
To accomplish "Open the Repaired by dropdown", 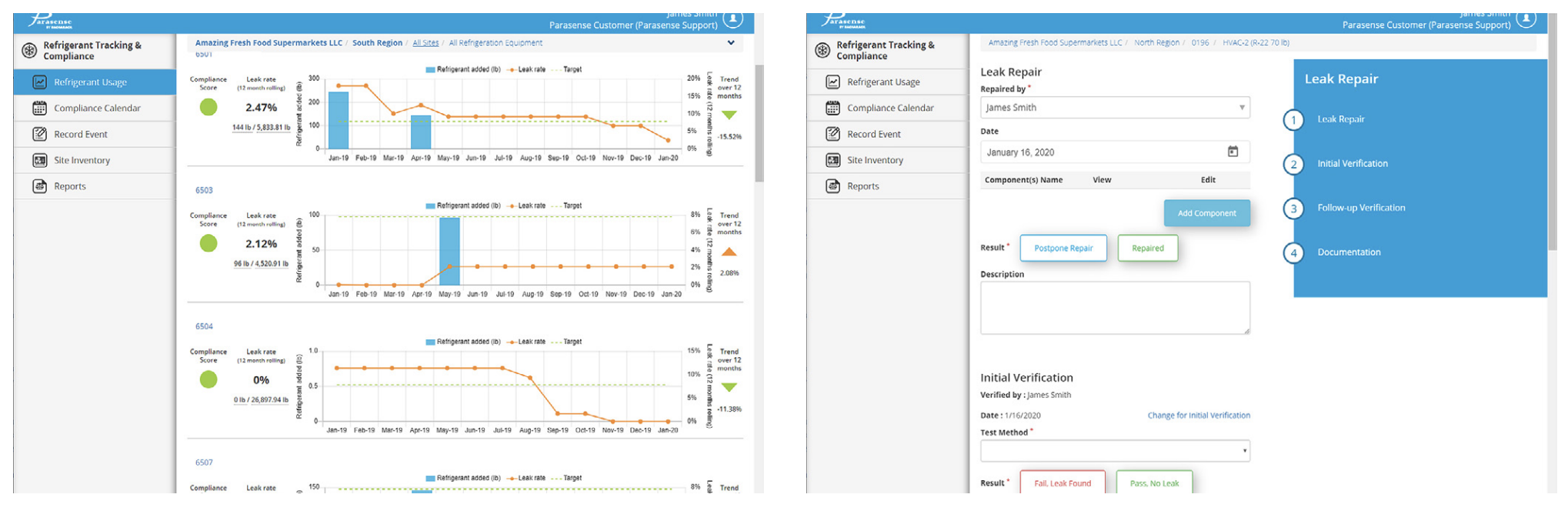I will [1114, 108].
